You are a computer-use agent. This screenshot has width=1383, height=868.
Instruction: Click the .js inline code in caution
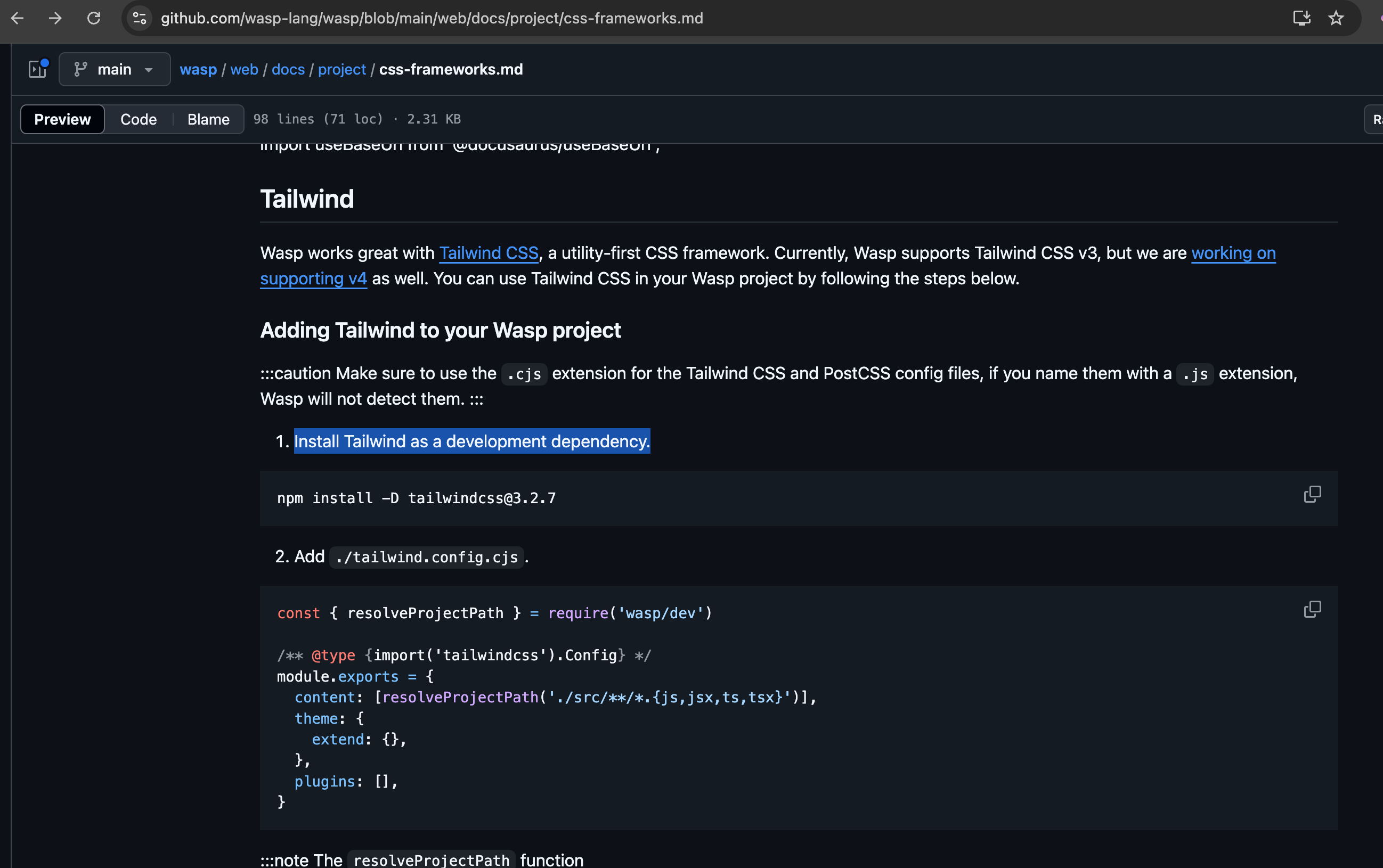coord(1194,374)
